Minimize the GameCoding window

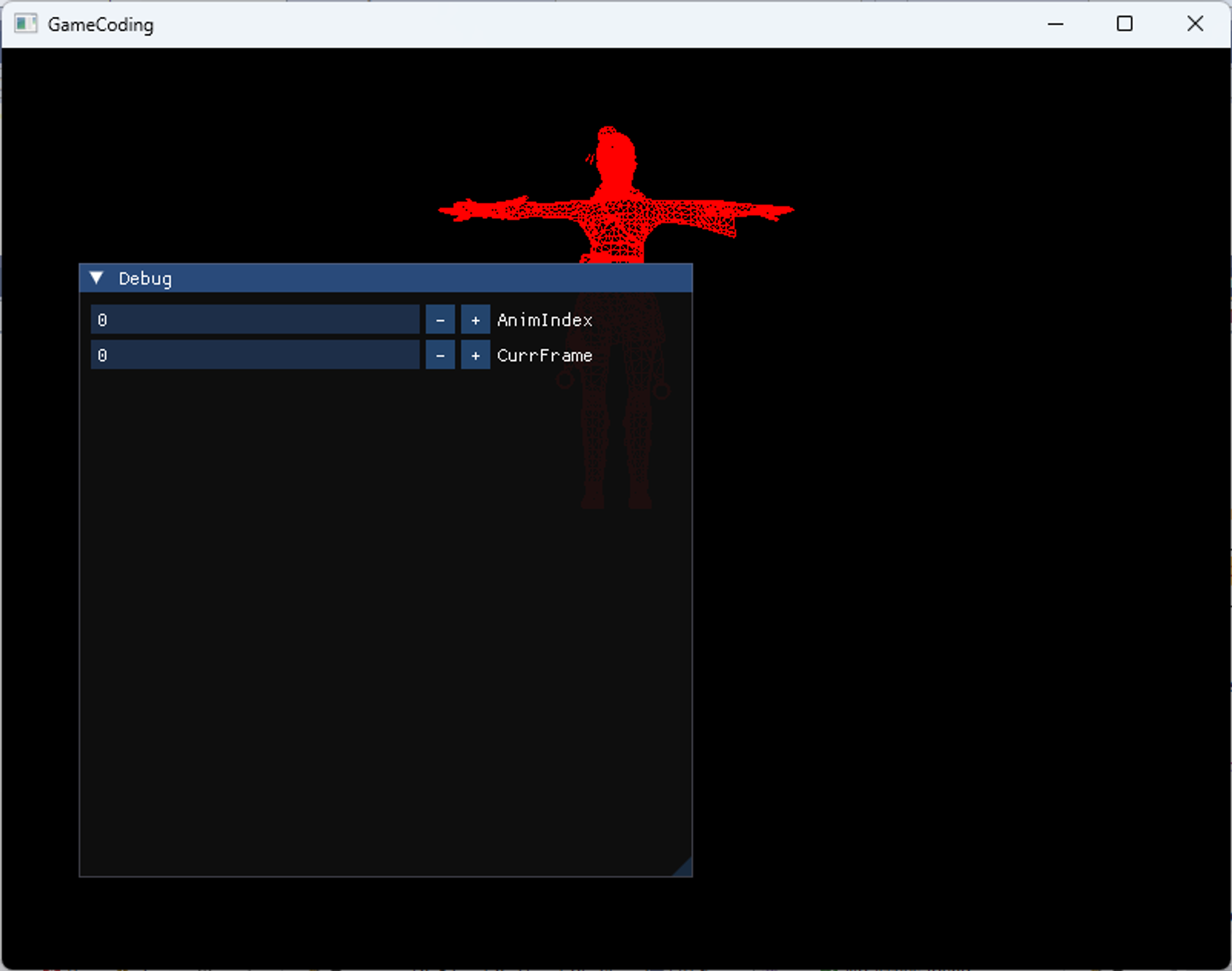[1055, 24]
